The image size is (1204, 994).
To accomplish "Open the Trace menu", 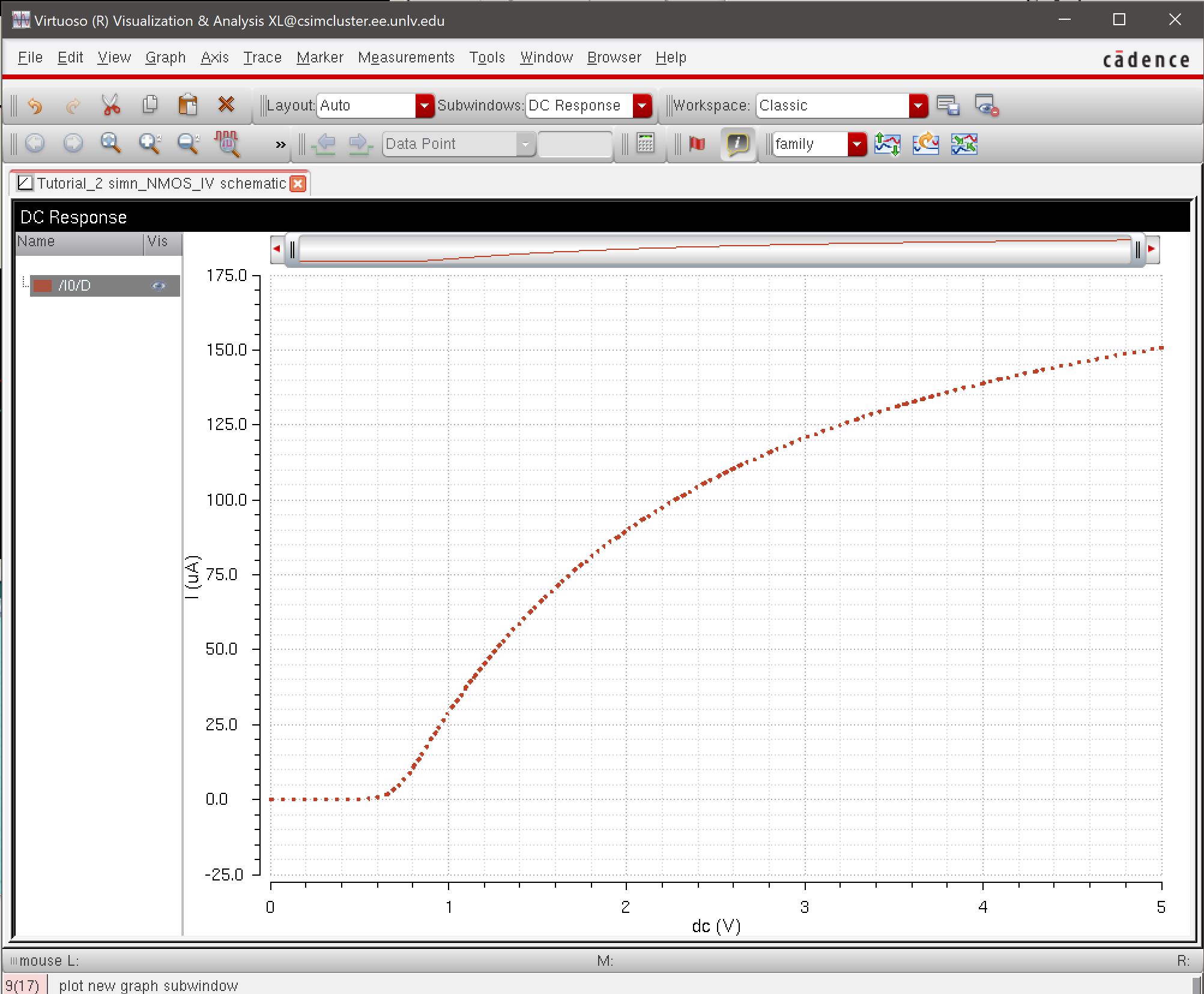I will pyautogui.click(x=262, y=58).
